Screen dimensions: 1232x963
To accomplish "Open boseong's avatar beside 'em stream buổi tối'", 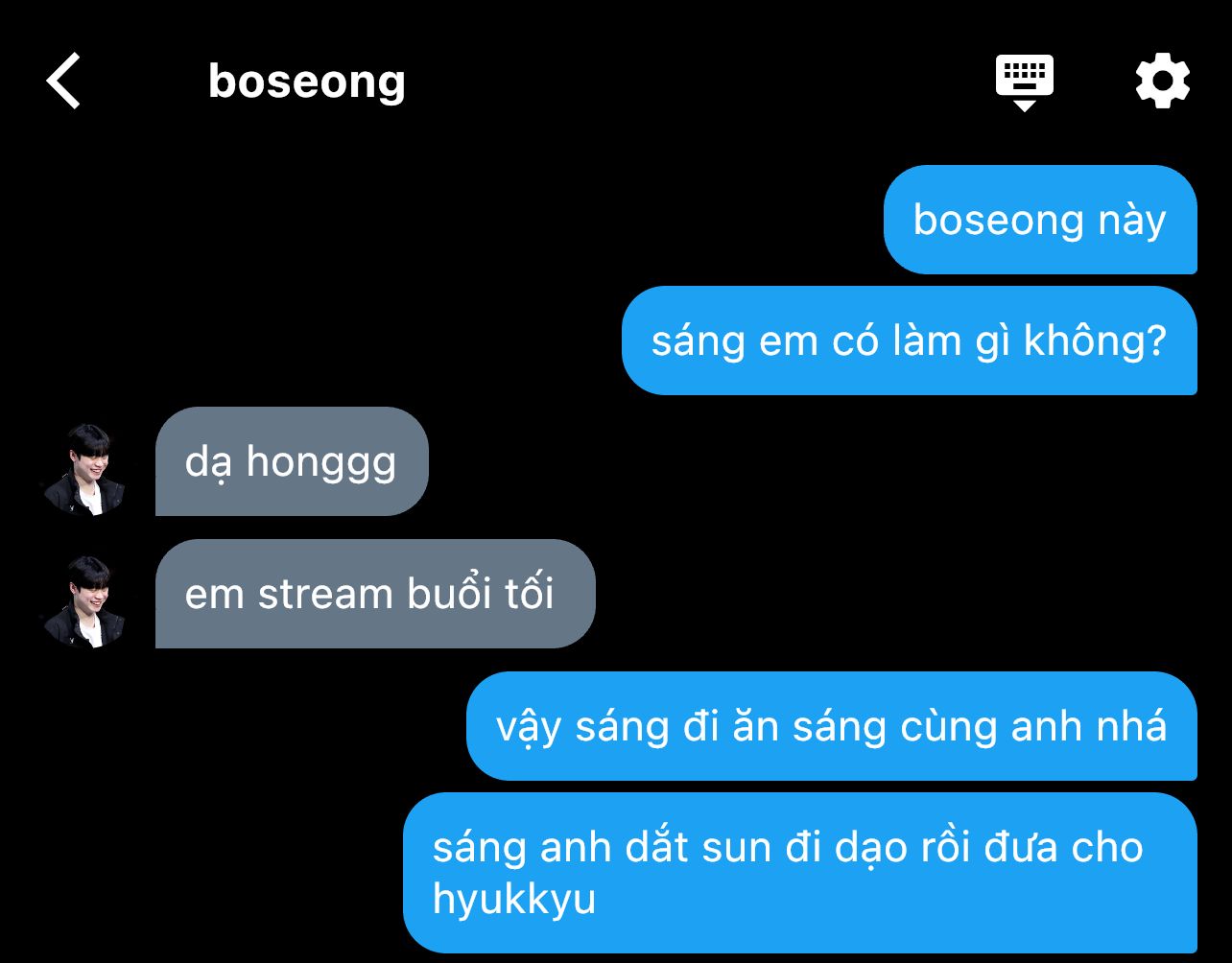I will (83, 601).
